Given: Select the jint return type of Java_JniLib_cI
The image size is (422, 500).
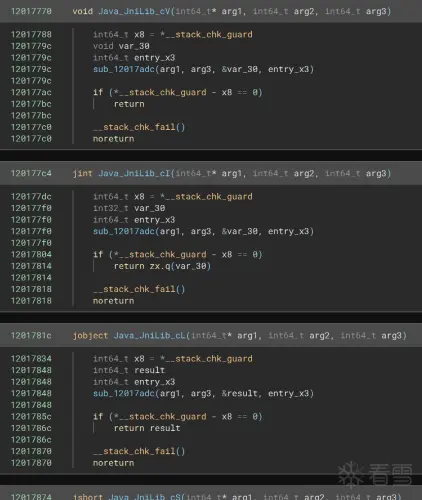Looking at the screenshot, I should [x=83, y=173].
